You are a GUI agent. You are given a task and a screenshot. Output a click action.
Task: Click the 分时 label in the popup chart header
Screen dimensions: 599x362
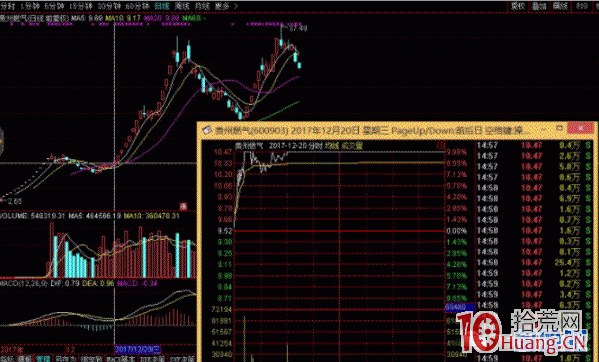[x=316, y=145]
